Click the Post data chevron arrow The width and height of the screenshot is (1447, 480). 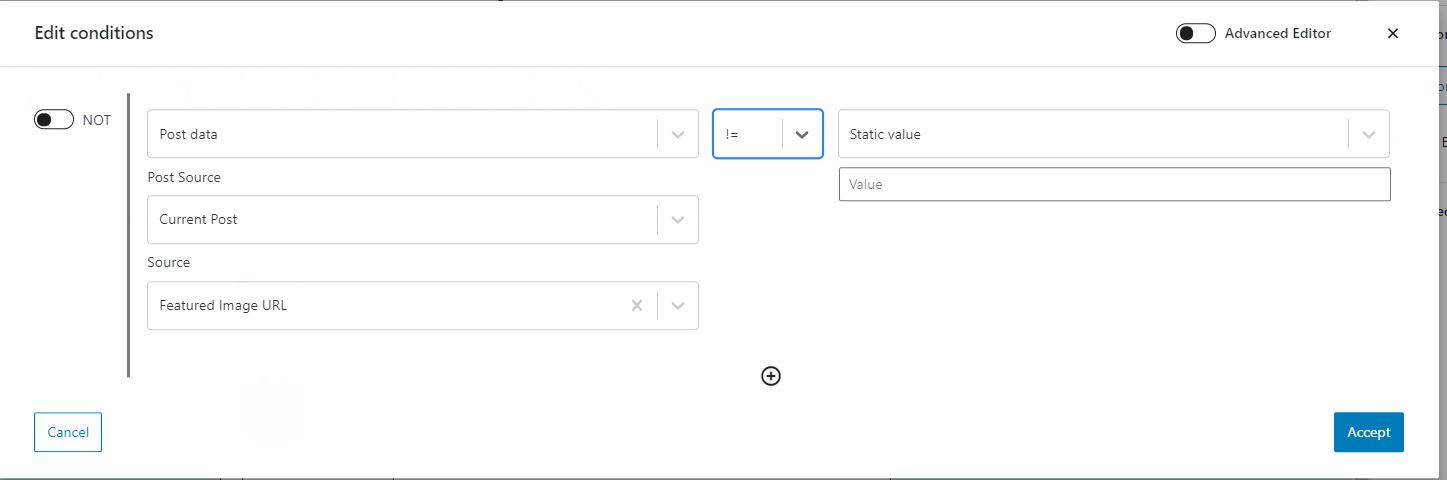click(x=678, y=134)
